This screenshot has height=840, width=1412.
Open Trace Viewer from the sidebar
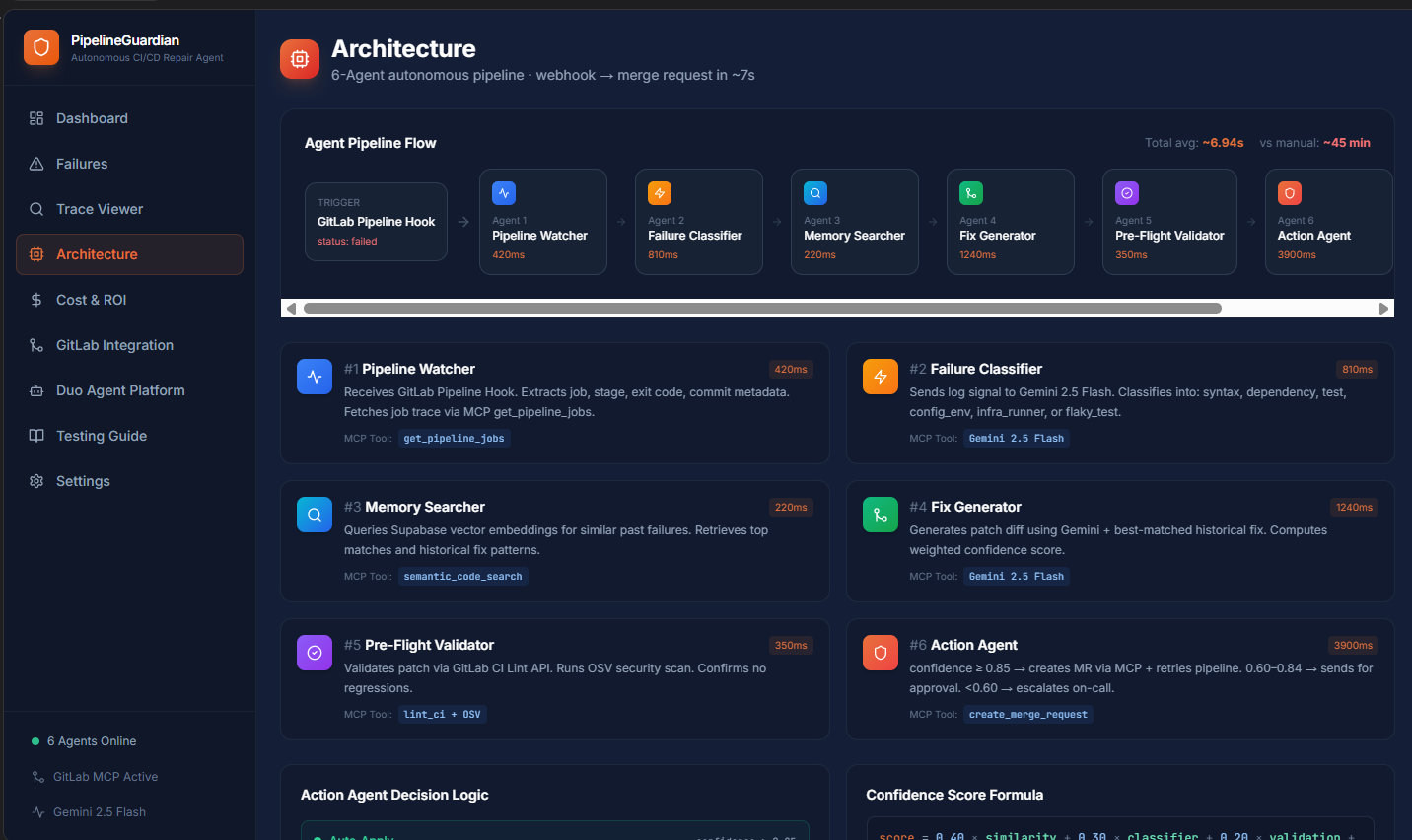click(129, 209)
